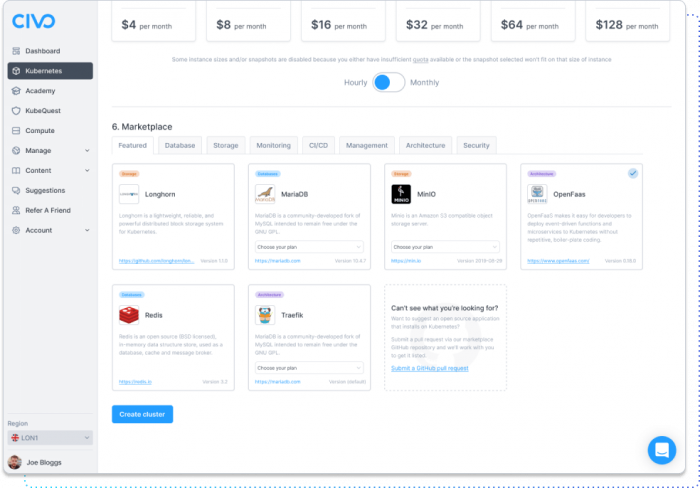
Task: Switch to the Storage tab
Action: pyautogui.click(x=226, y=146)
